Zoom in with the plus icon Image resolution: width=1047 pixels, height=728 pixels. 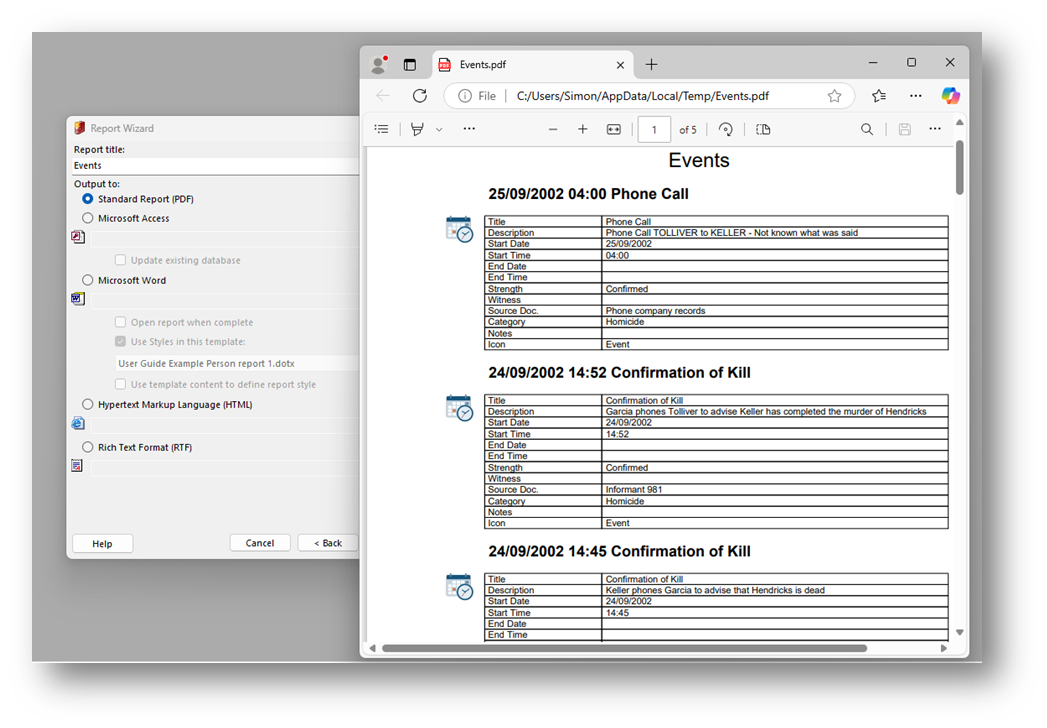pos(583,129)
